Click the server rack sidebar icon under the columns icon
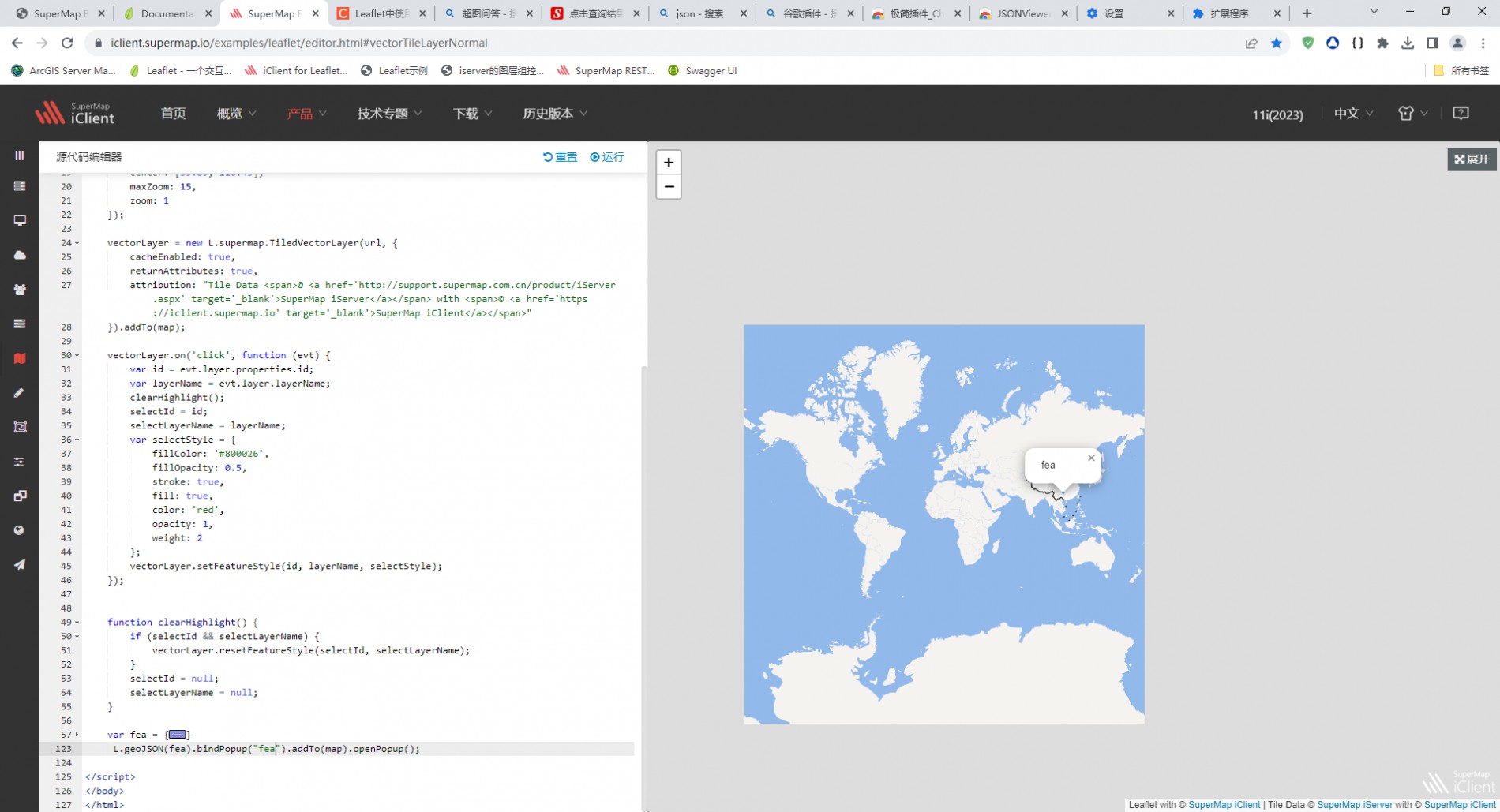Image resolution: width=1500 pixels, height=812 pixels. click(x=20, y=186)
